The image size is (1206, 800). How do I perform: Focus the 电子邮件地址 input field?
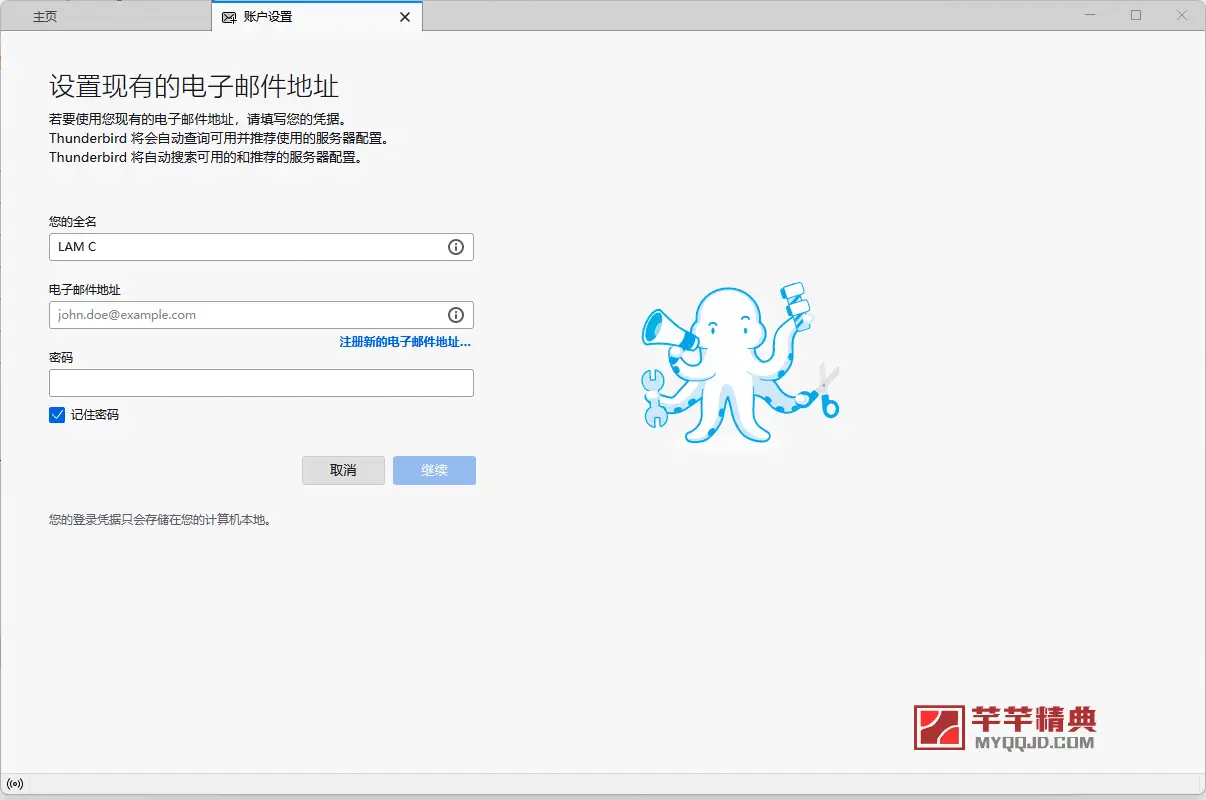(261, 315)
